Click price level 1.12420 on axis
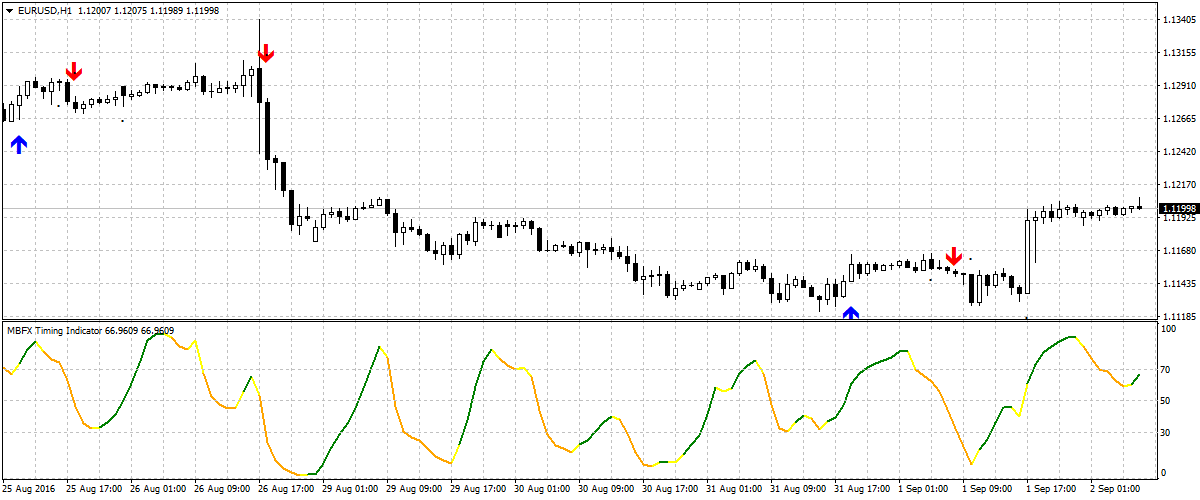Image resolution: width=1200 pixels, height=500 pixels. [x=1179, y=151]
